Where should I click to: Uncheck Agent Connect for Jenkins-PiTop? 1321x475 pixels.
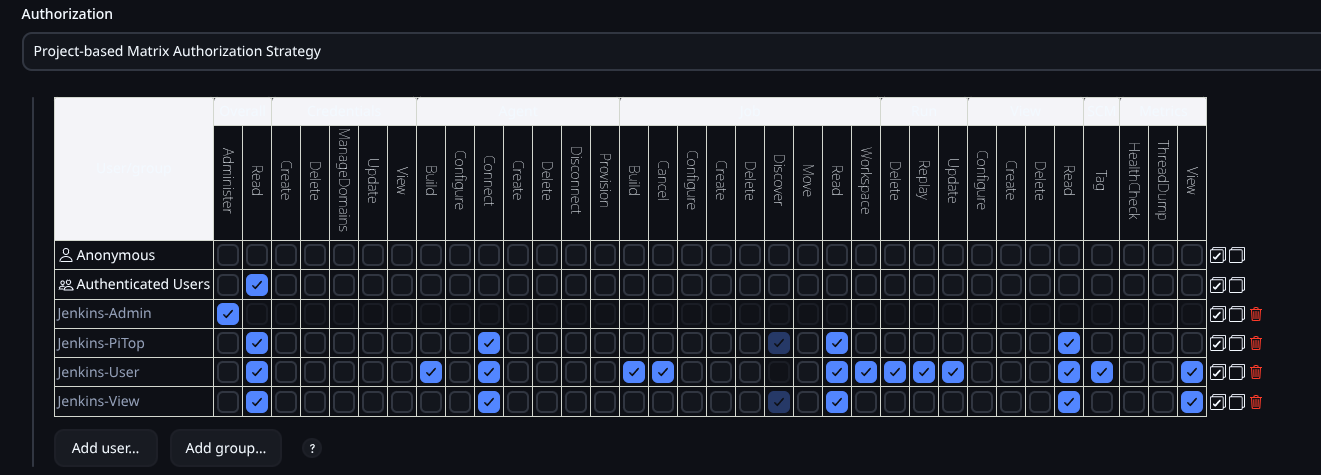coord(489,343)
